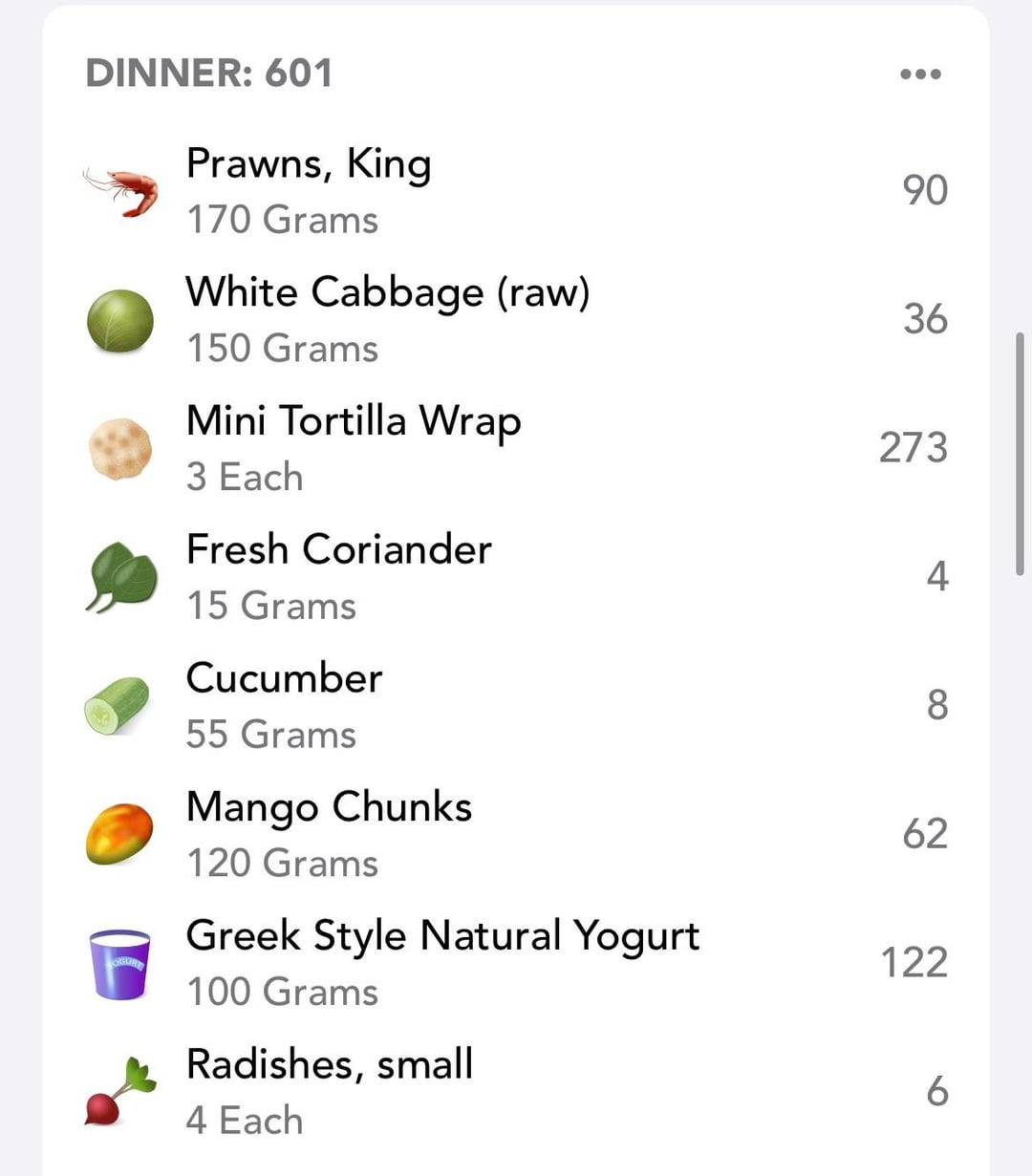
Task: Tap the 4 Each radishes serving size
Action: 245,1122
